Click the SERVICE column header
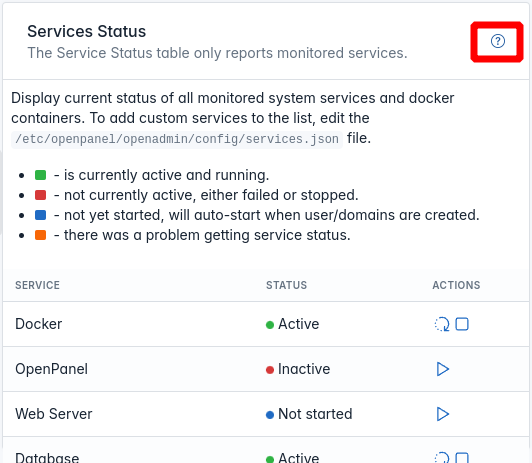The height and width of the screenshot is (463, 532). (x=37, y=285)
